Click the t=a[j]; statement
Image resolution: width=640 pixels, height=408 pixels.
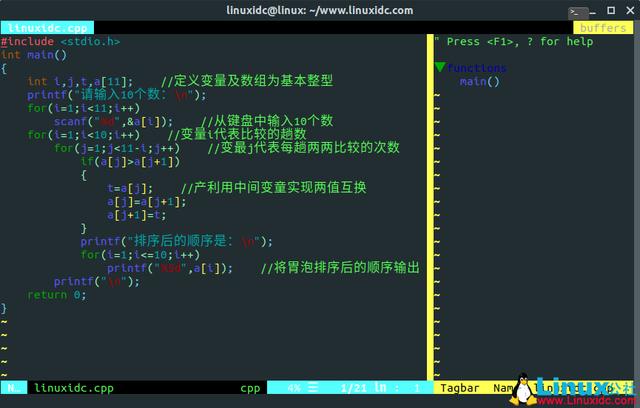click(130, 188)
